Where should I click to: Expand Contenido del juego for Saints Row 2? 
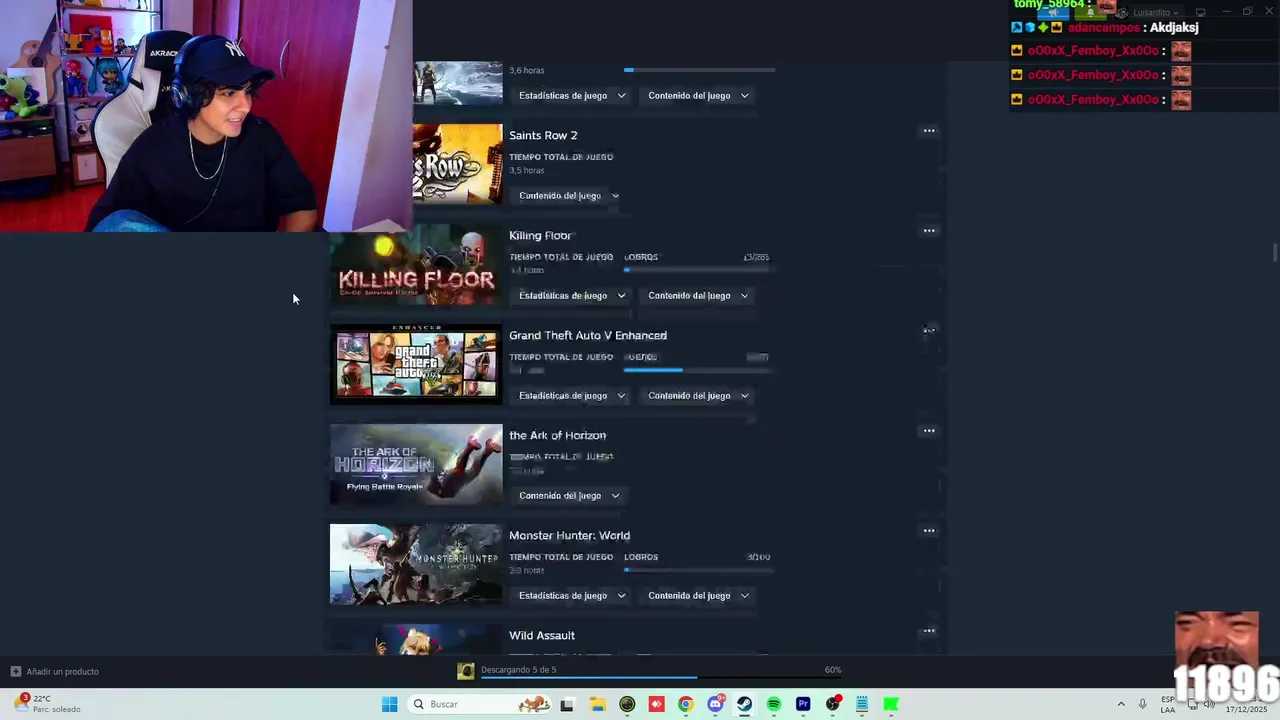[x=569, y=196]
